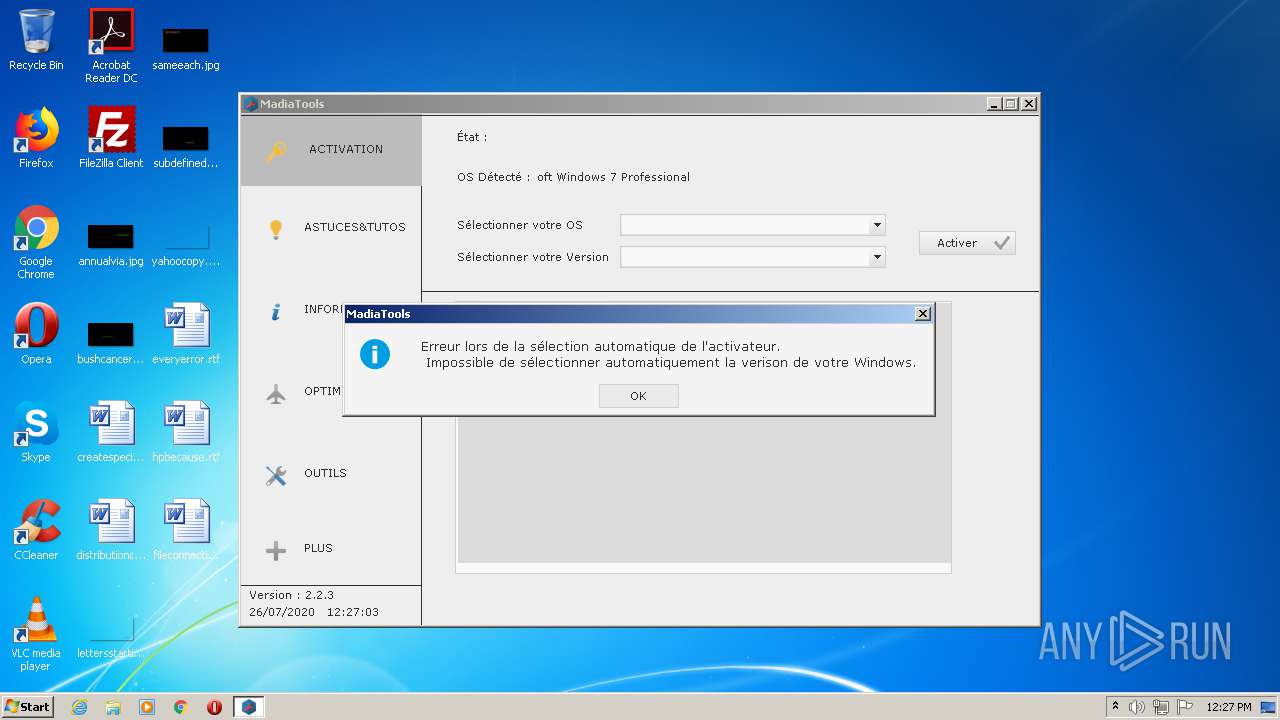Open Windows Explorer from taskbar

coord(113,707)
